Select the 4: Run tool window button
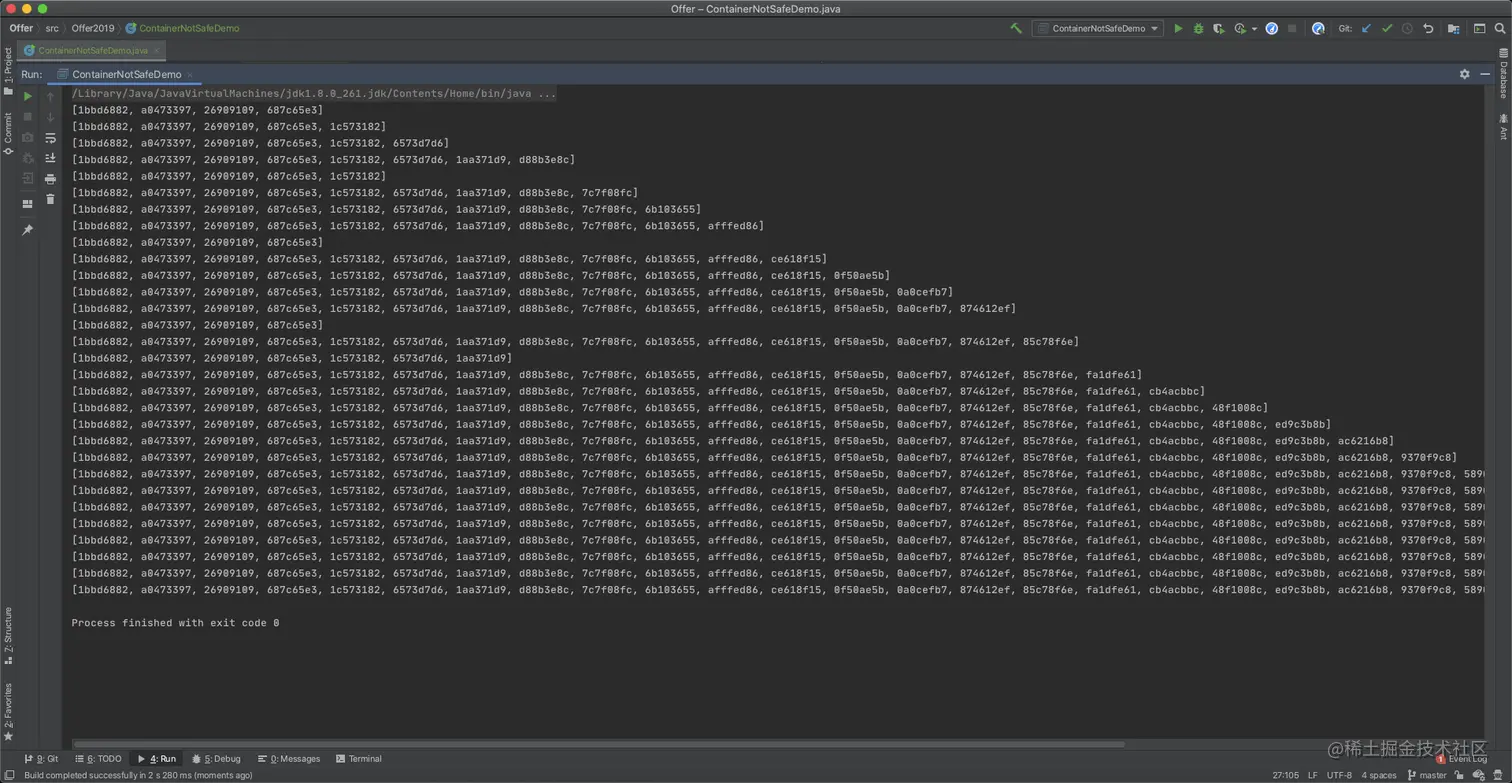1512x783 pixels. (156, 759)
